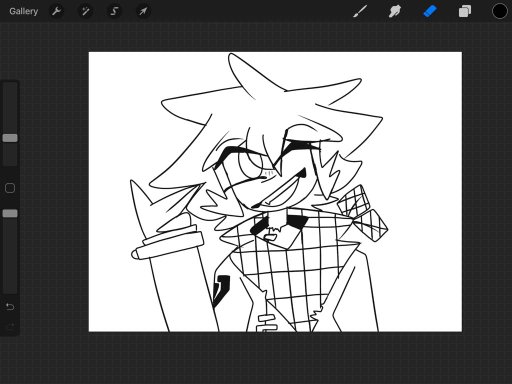
Task: Click the brush opacity slider handle
Action: point(10,213)
